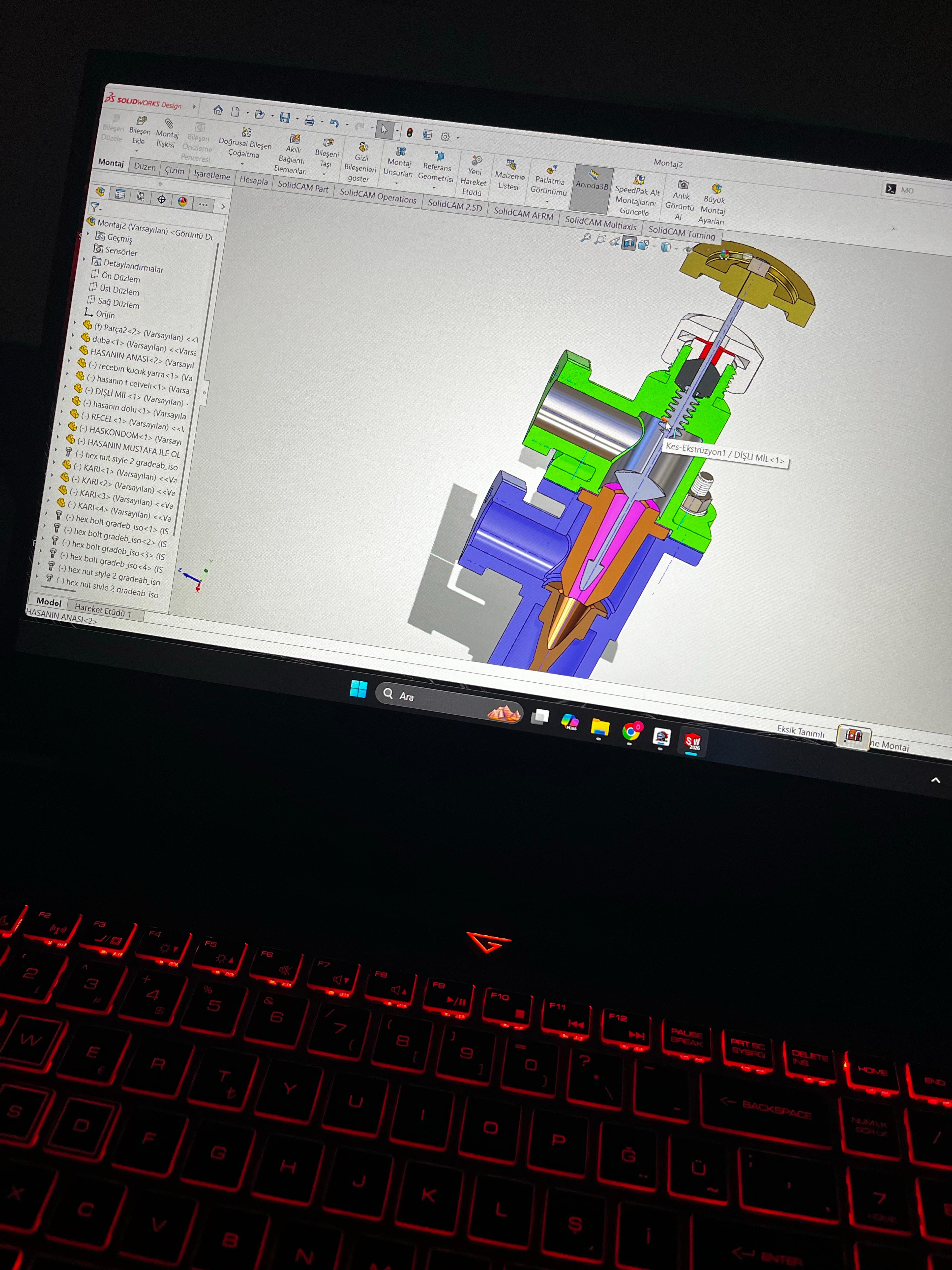Image resolution: width=952 pixels, height=1270 pixels.
Task: Save the assembly with the floppy disk icon
Action: (285, 118)
